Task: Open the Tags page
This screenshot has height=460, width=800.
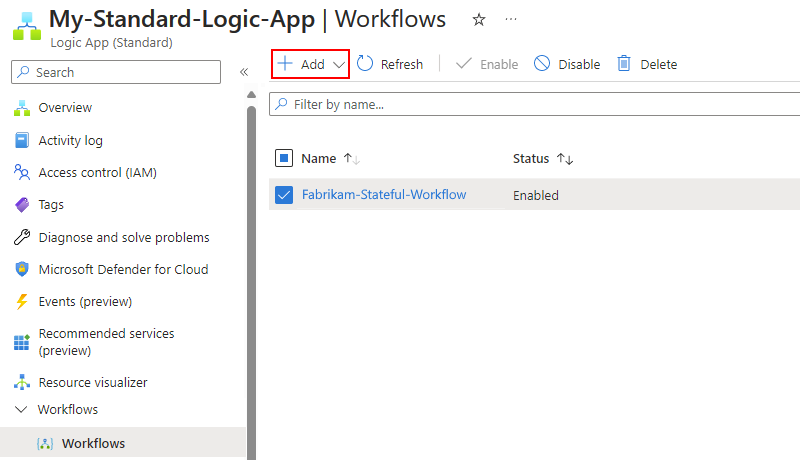Action: (x=51, y=205)
